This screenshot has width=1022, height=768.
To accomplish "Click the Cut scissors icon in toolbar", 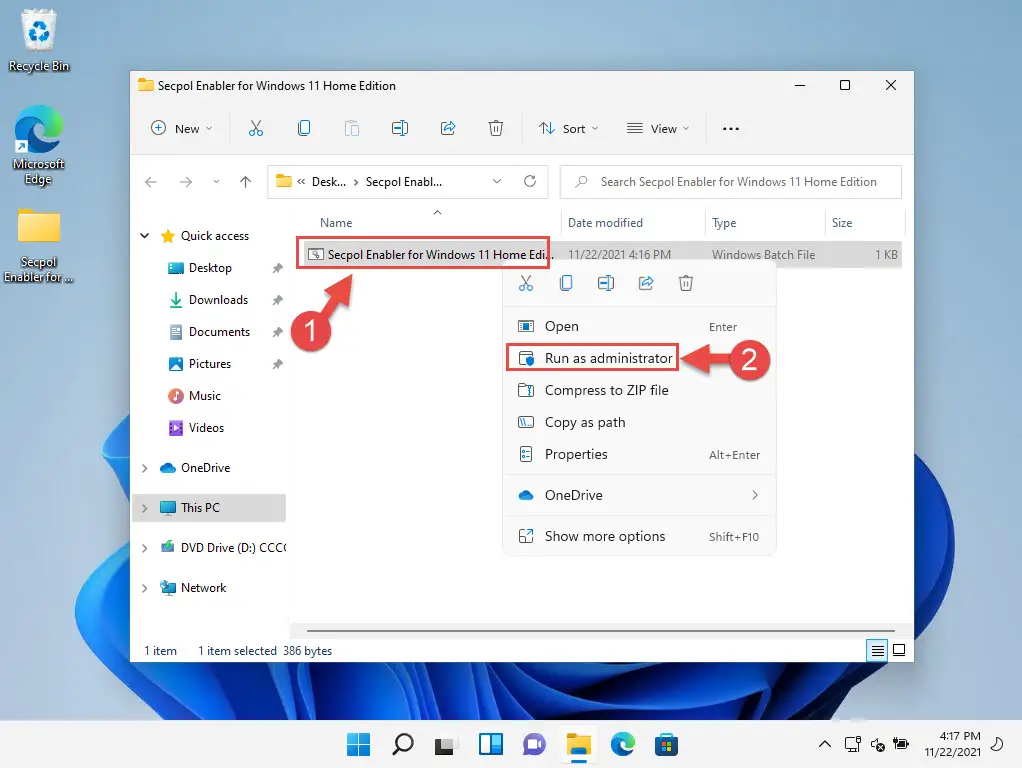I will 256,128.
